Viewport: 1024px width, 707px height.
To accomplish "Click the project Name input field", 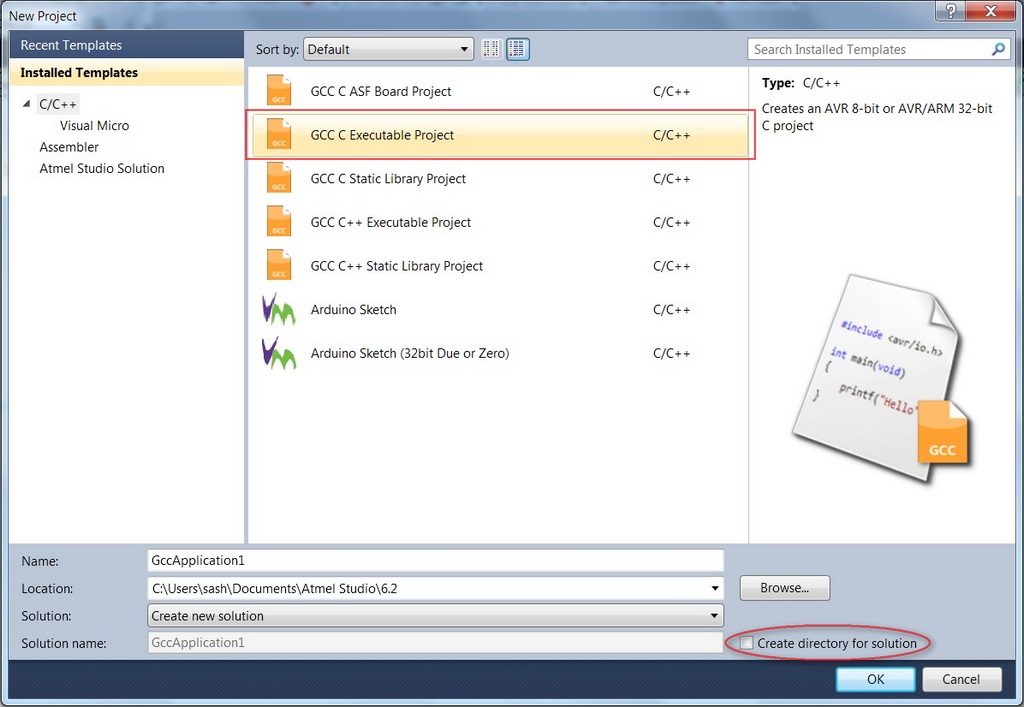I will tap(434, 561).
